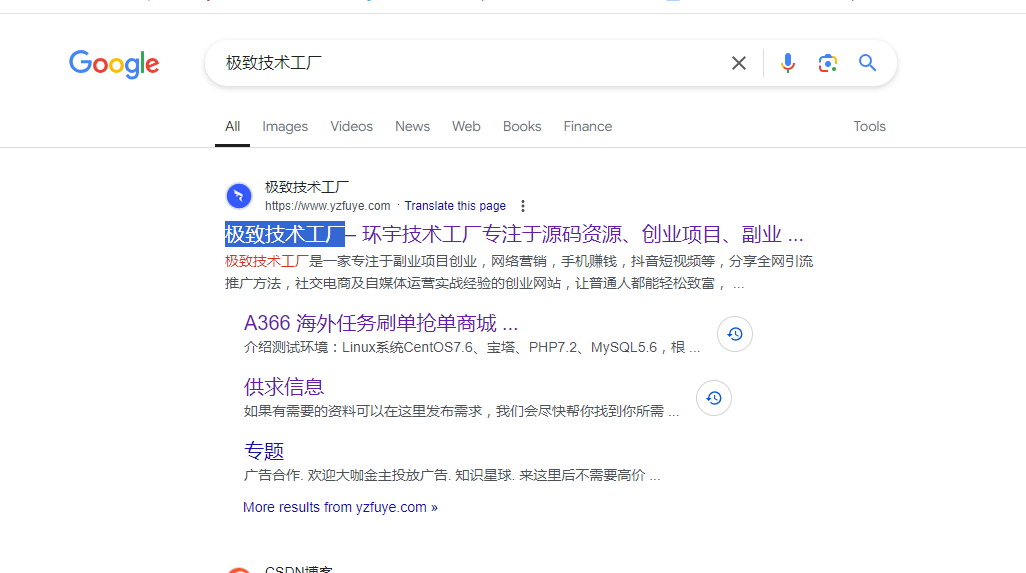This screenshot has width=1026, height=573.
Task: Switch to the Images tab
Action: pos(285,127)
